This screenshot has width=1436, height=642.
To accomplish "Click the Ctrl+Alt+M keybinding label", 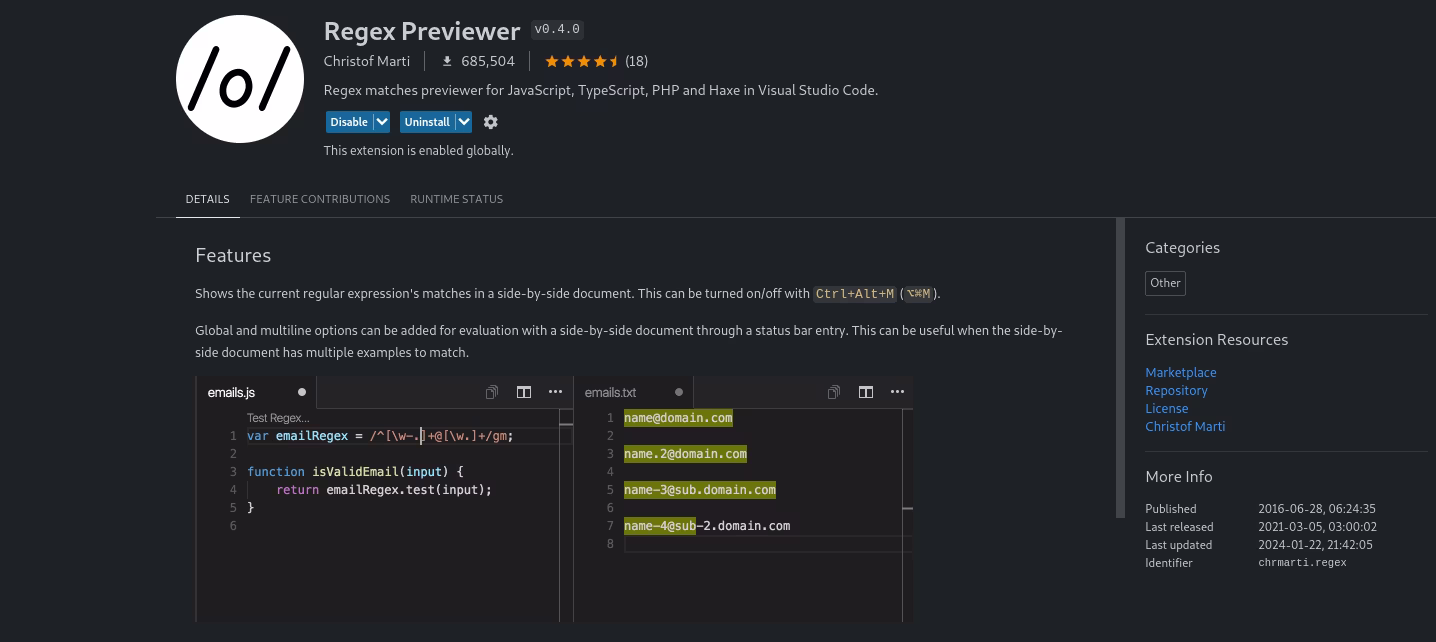I will (x=855, y=294).
